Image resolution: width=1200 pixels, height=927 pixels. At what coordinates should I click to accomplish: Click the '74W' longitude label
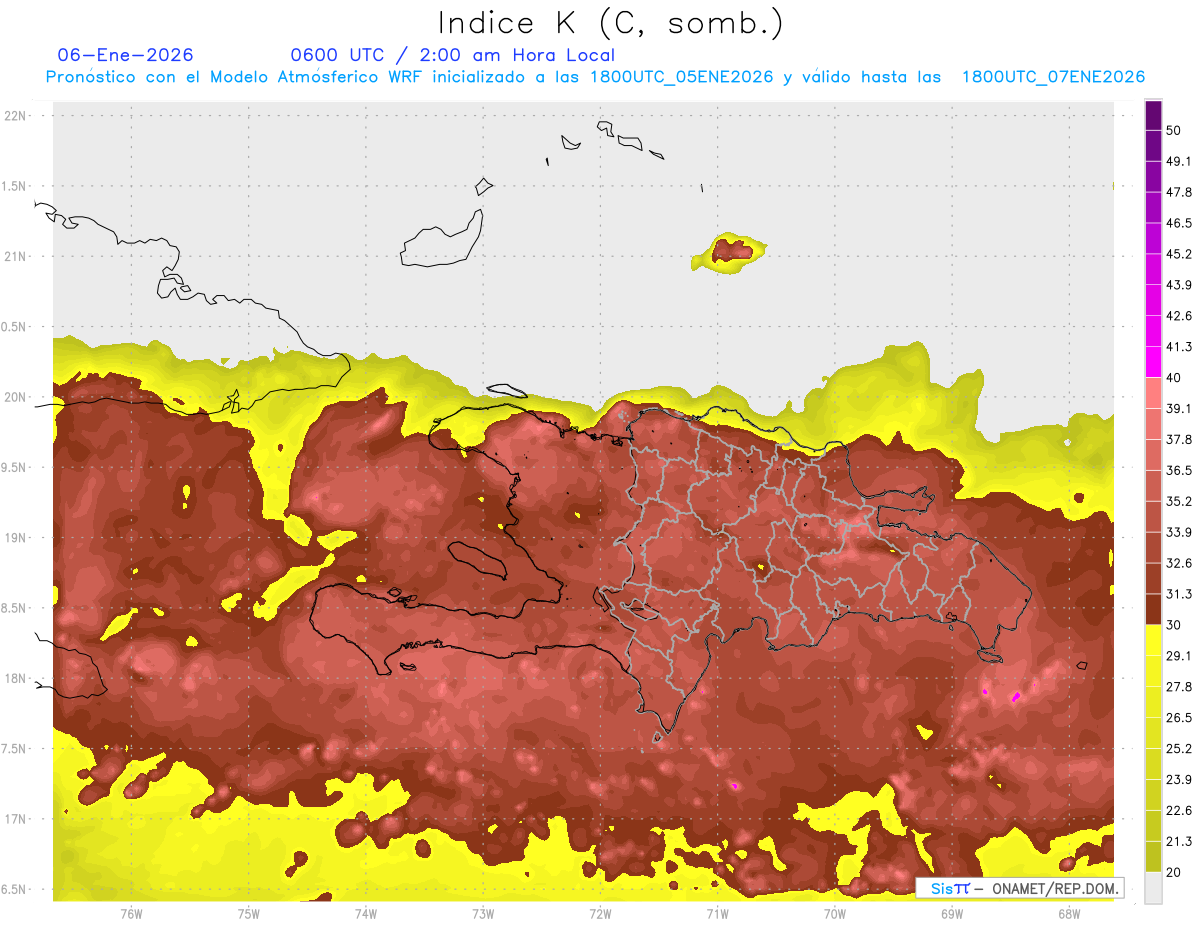point(366,913)
